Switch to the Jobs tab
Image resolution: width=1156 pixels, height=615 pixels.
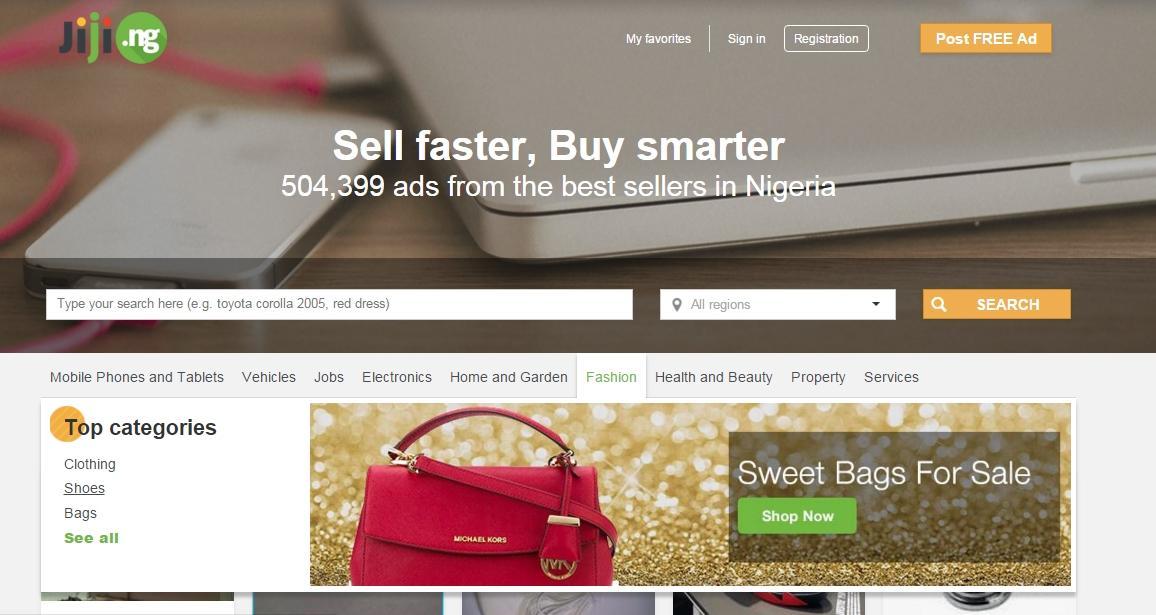coord(329,377)
